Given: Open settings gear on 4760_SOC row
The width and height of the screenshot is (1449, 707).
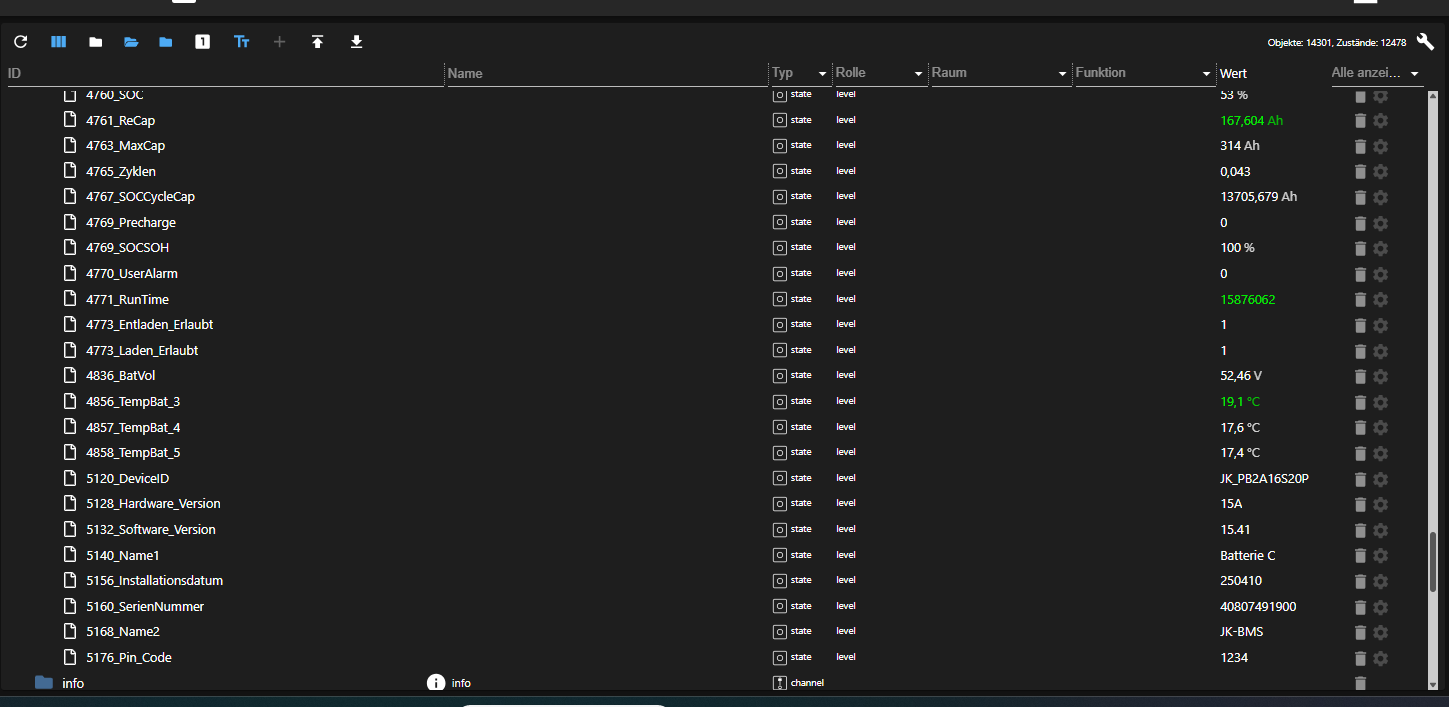Looking at the screenshot, I should (x=1380, y=96).
